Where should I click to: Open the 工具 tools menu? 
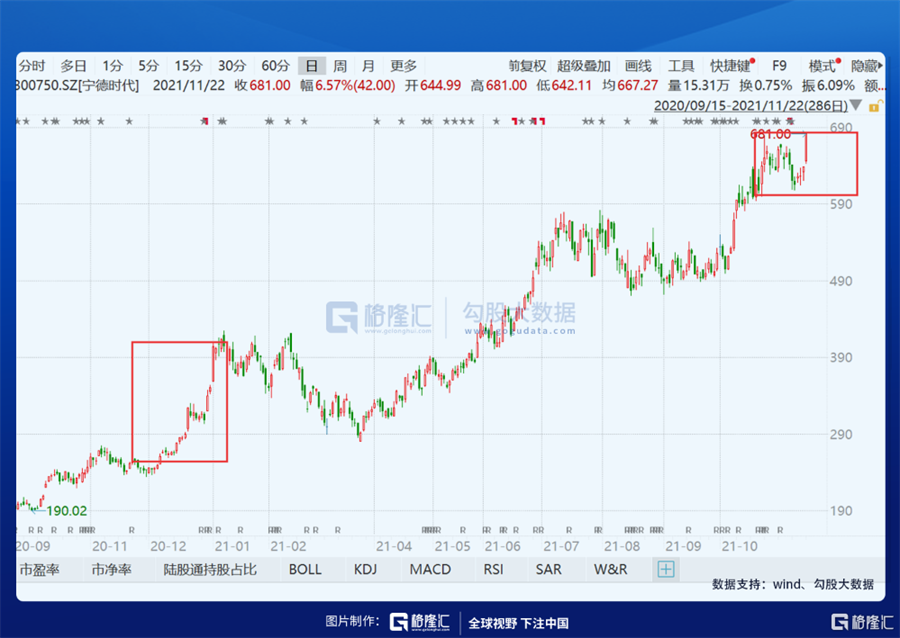pos(681,66)
